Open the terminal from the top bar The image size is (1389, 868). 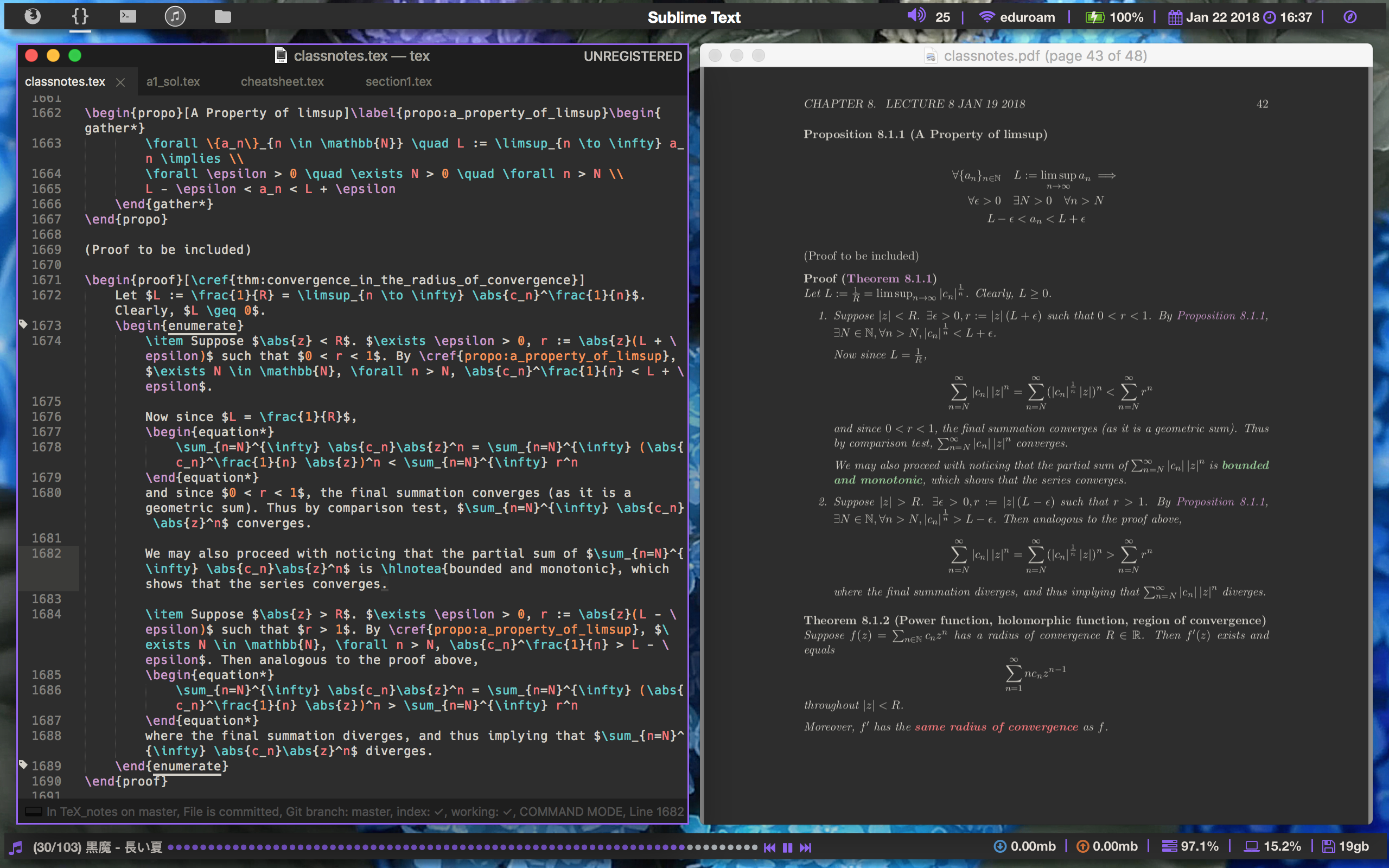[128, 16]
